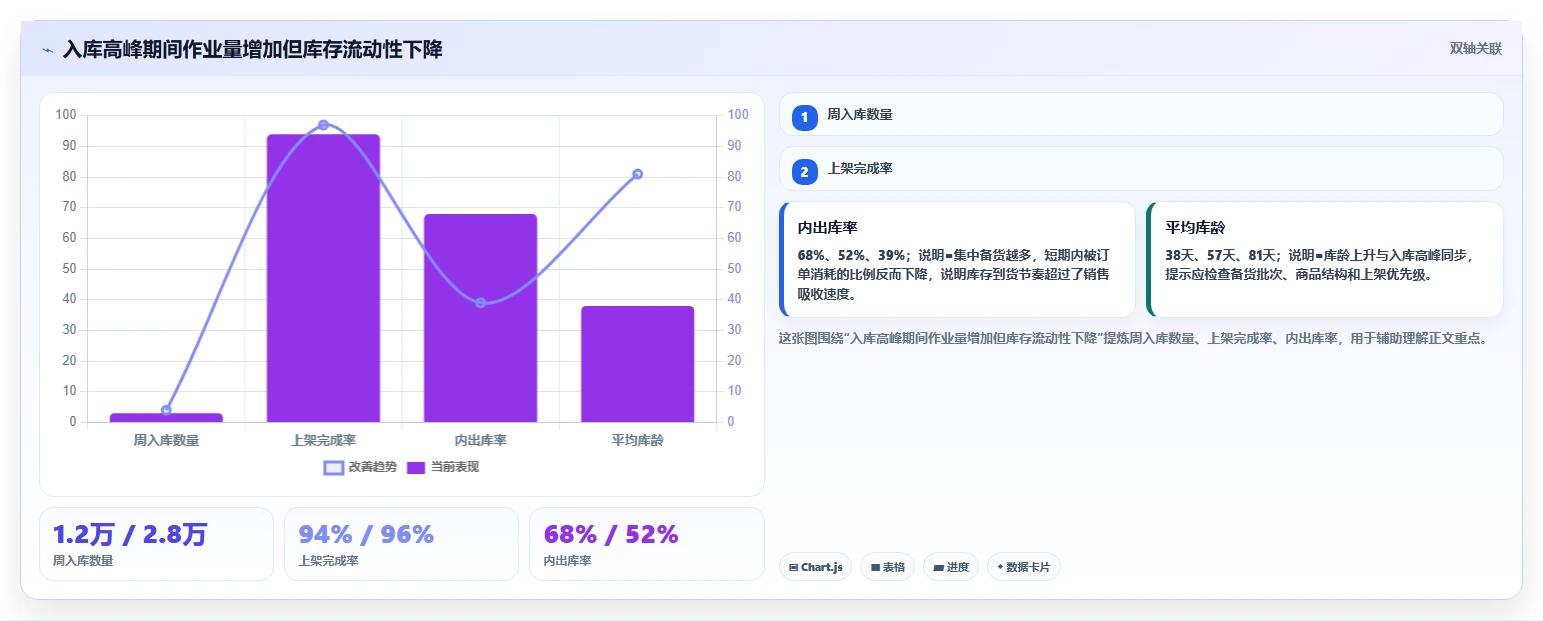1543x621 pixels.
Task: Click the line point above 上架完成率 bar
Action: pyautogui.click(x=323, y=125)
